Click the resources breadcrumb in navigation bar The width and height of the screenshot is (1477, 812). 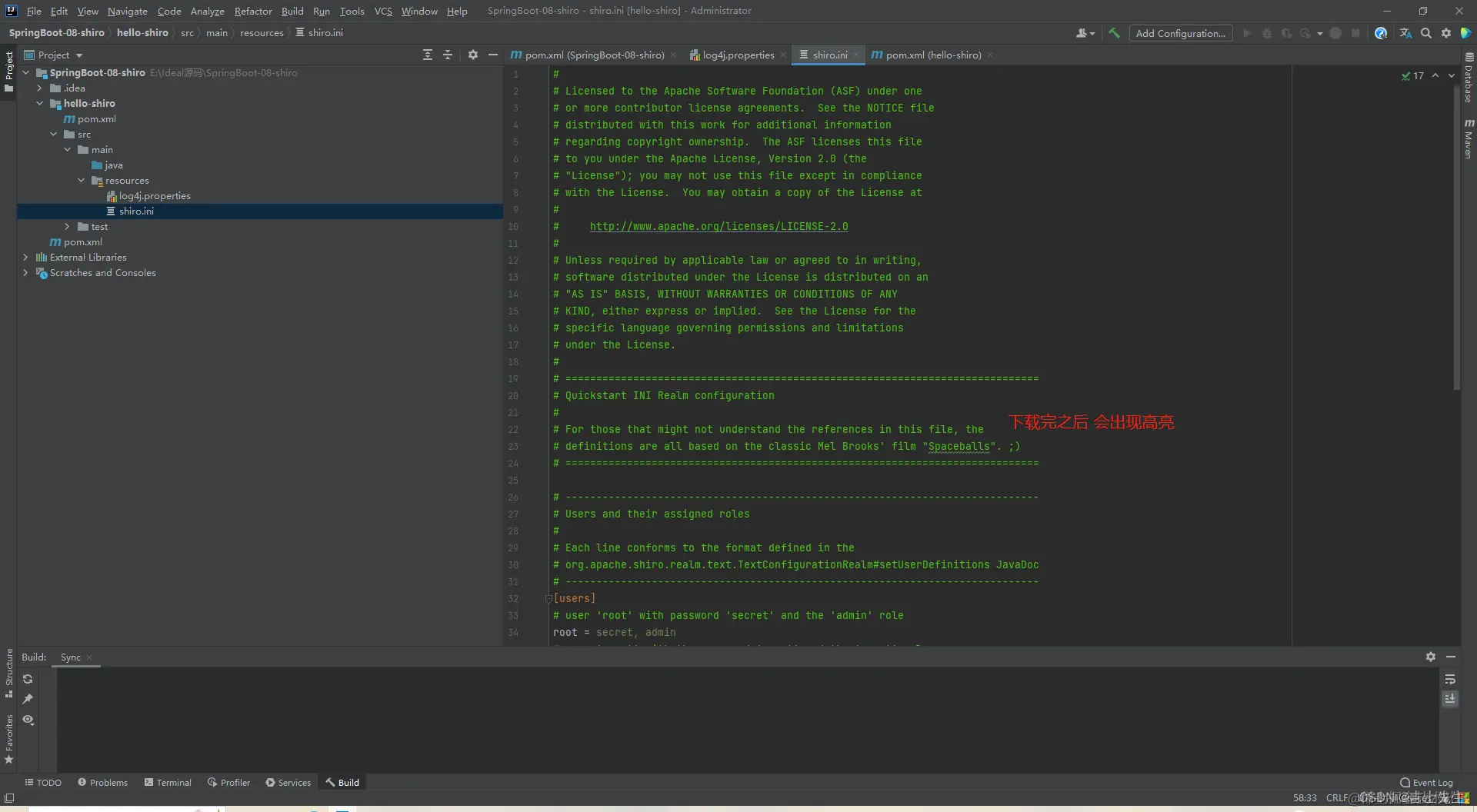coord(262,32)
